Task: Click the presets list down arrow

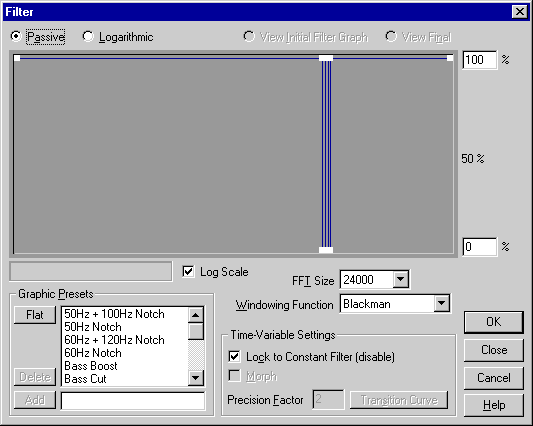Action: tap(196, 377)
